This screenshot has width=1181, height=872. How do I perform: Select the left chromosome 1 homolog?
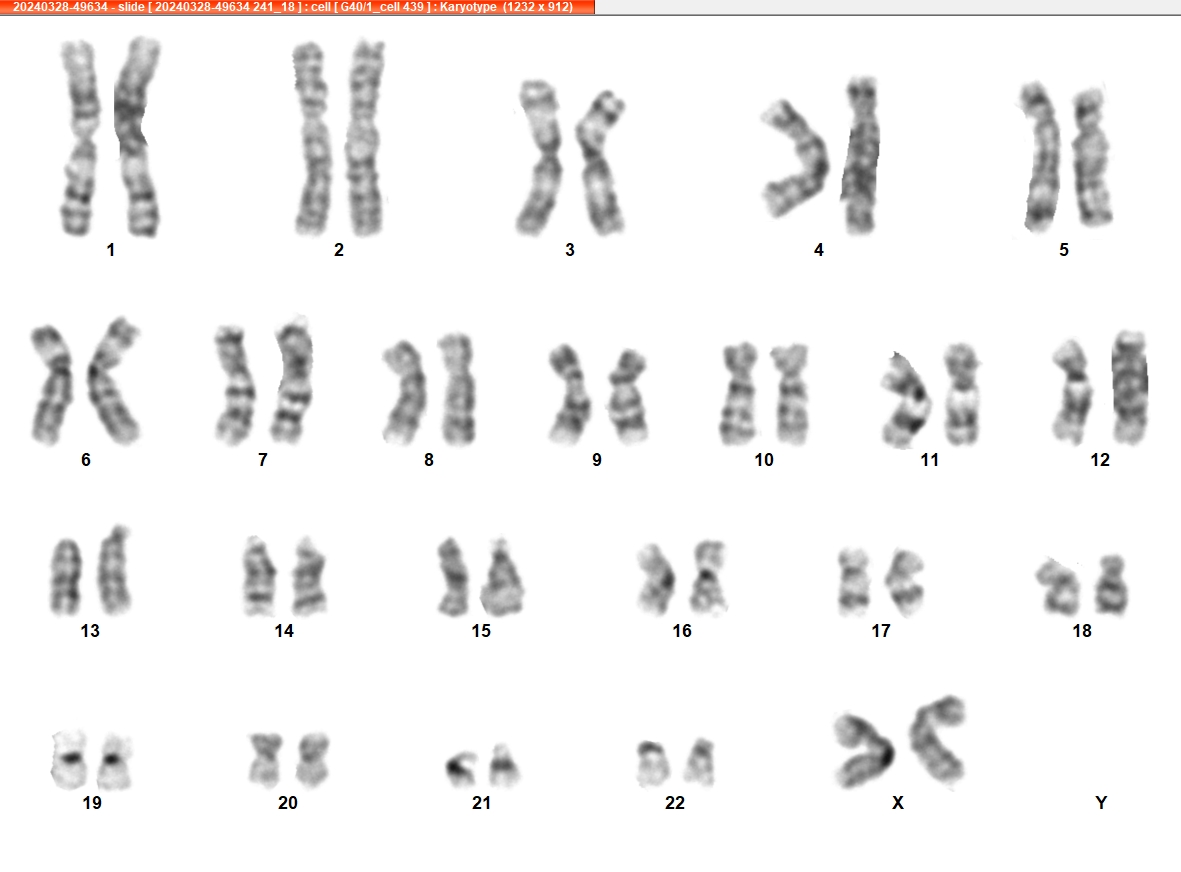click(78, 137)
